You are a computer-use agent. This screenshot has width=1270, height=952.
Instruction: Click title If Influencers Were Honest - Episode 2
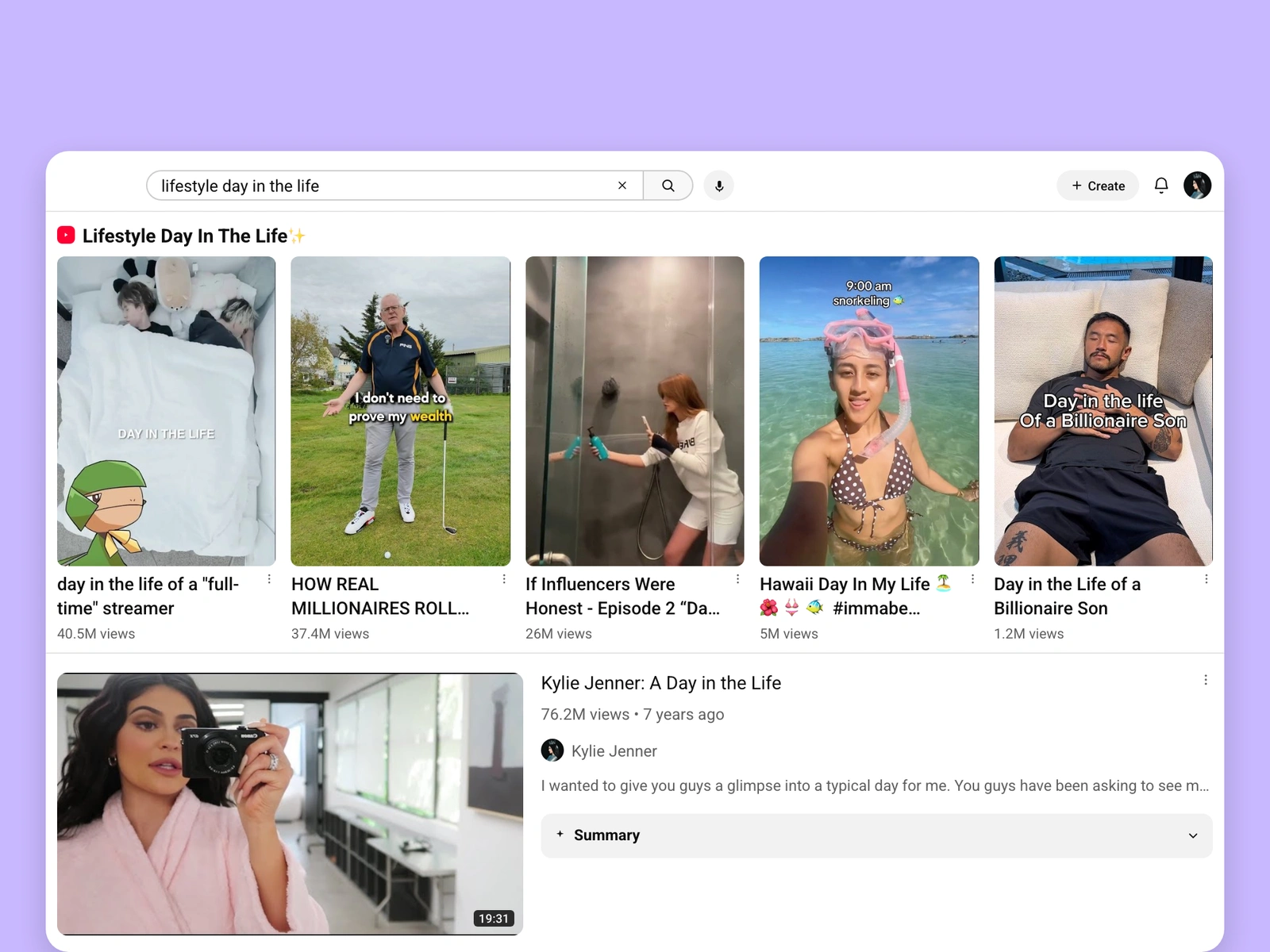(x=623, y=596)
